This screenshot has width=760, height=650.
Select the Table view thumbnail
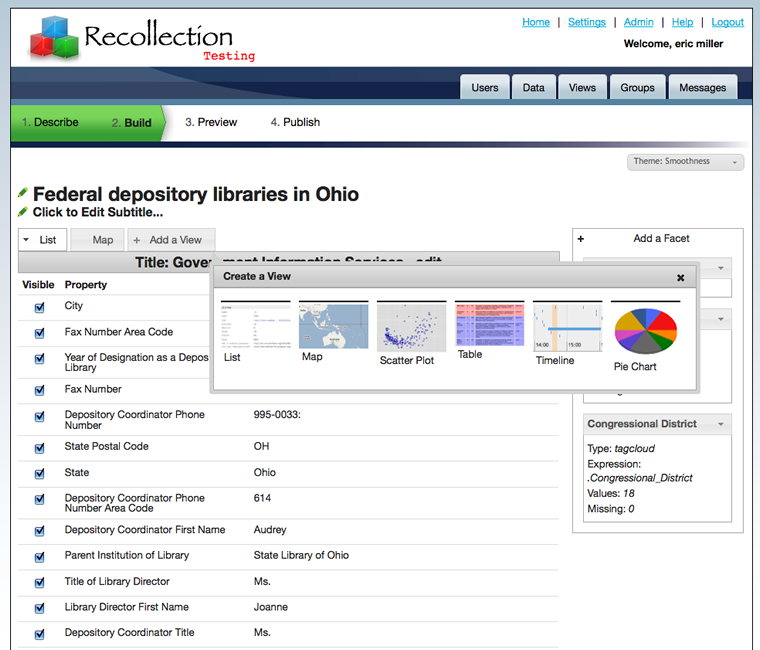(x=489, y=324)
